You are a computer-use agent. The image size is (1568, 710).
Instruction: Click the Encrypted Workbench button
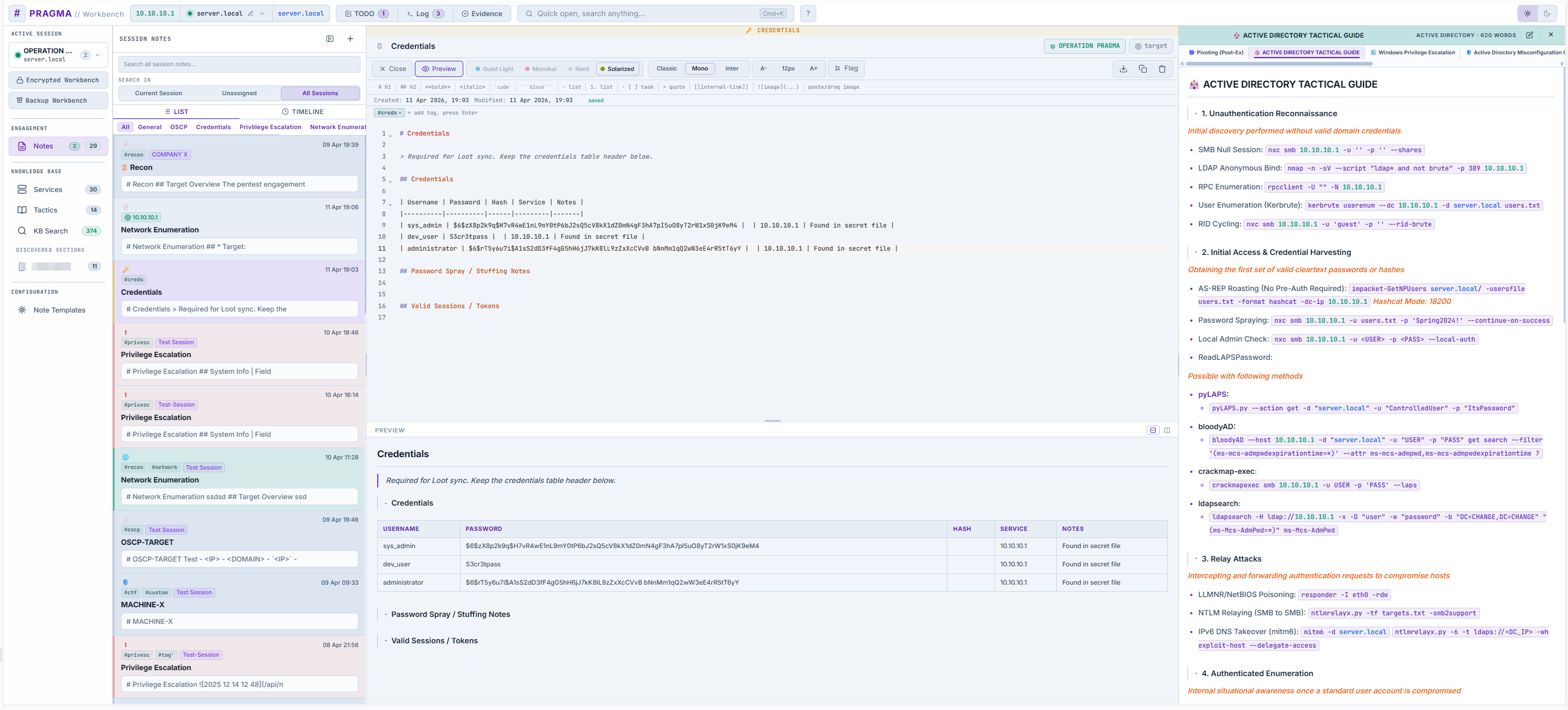58,80
